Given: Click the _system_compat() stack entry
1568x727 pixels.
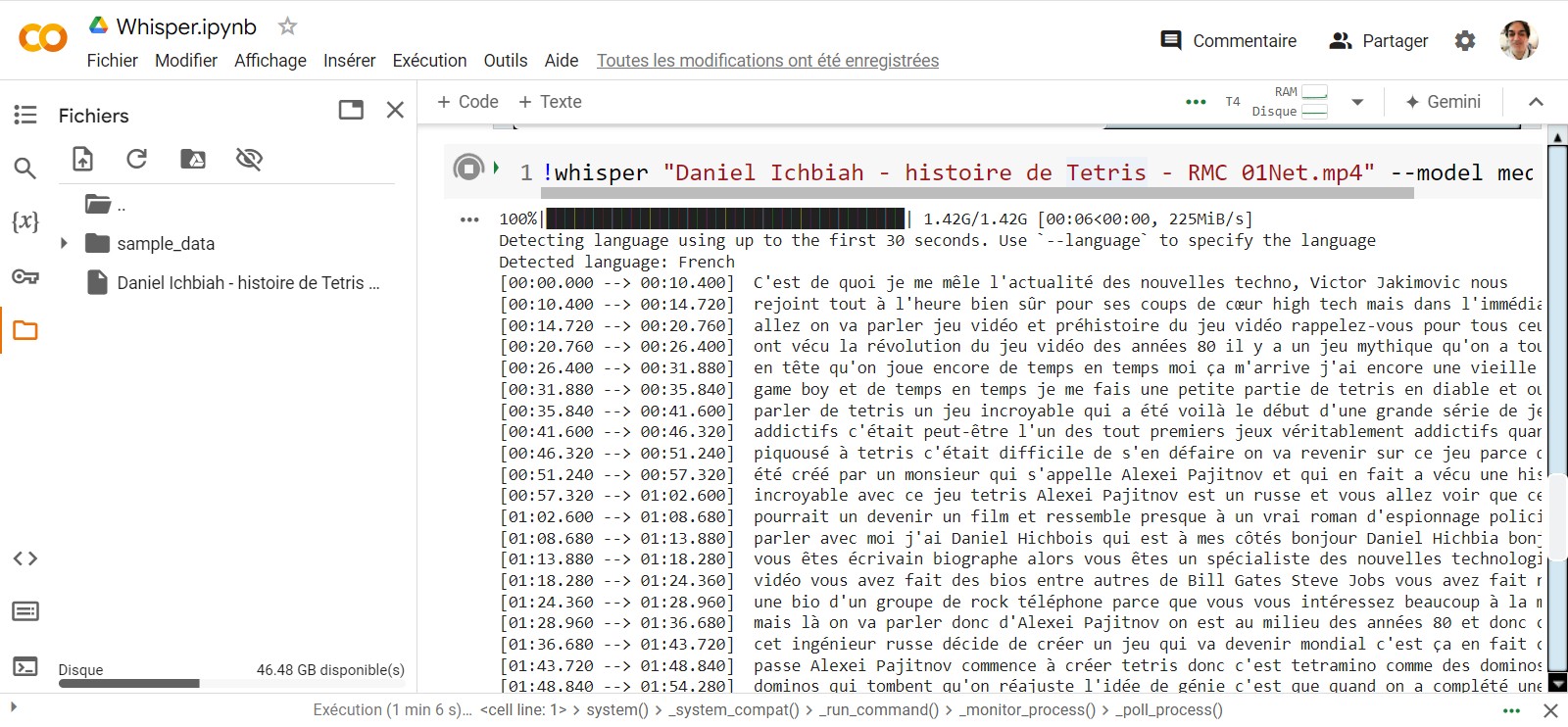Looking at the screenshot, I should pos(734,709).
